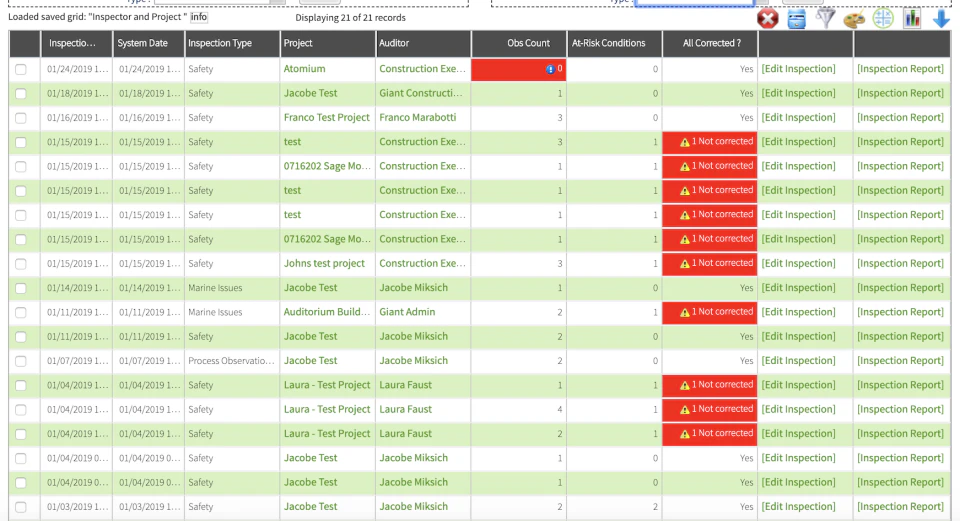Select the checkbox for the 01/14/2019 Marine Issues row
This screenshot has height=521, width=960.
pyautogui.click(x=21, y=288)
